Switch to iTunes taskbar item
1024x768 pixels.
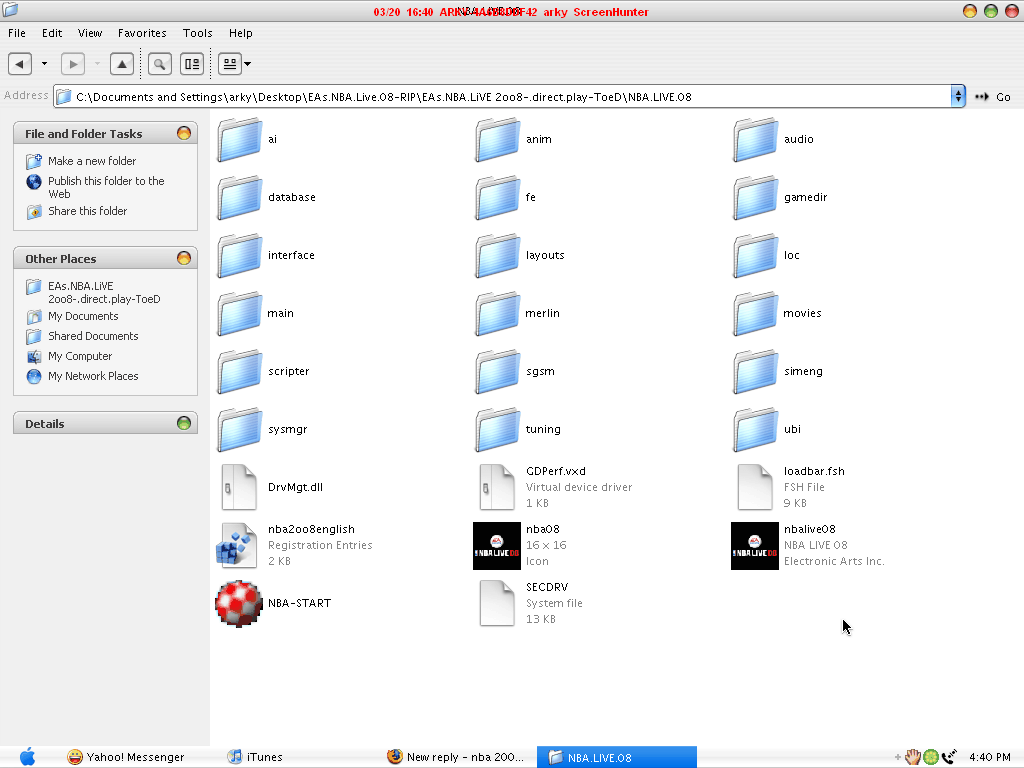tap(255, 757)
